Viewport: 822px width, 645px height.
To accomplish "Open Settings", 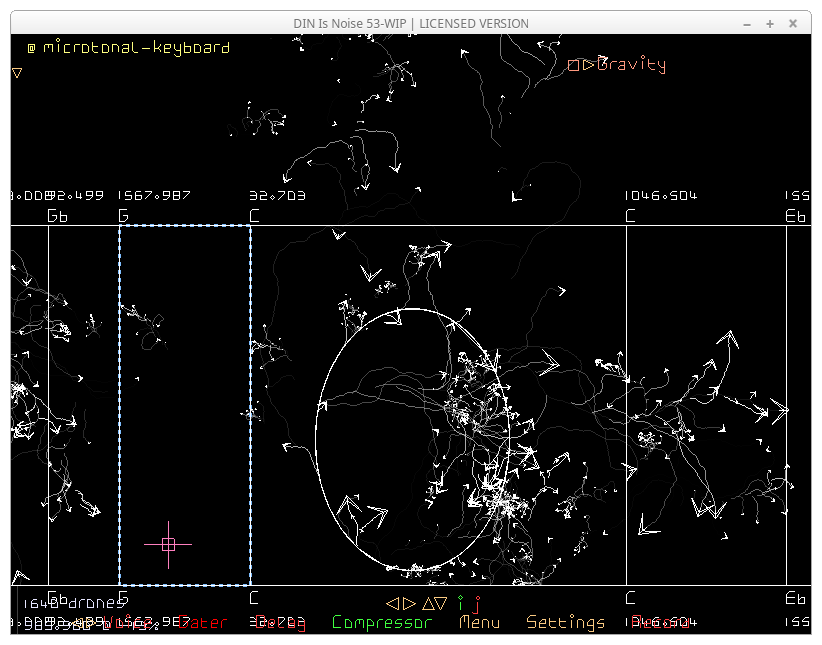I will [565, 622].
